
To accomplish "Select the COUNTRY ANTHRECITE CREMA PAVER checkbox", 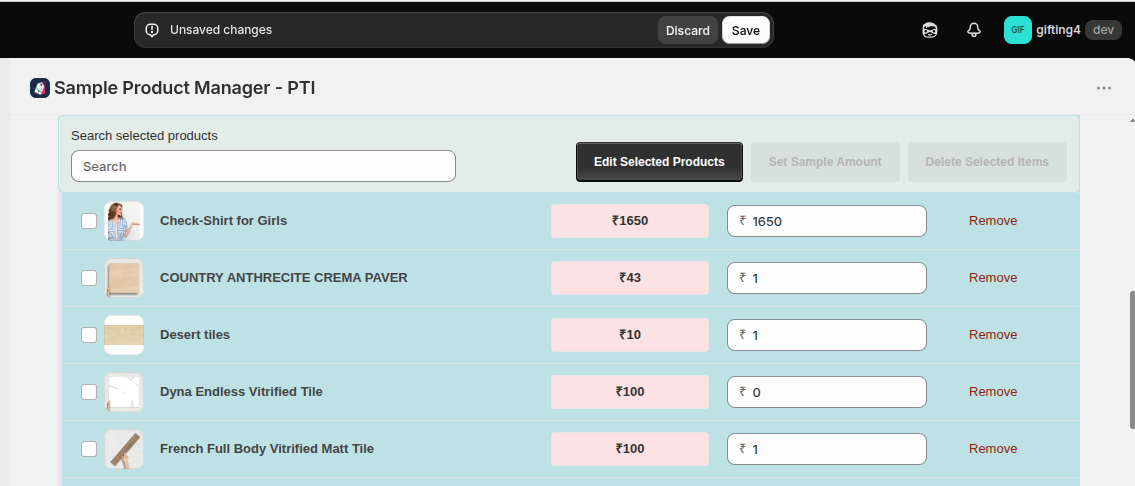I will [88, 278].
